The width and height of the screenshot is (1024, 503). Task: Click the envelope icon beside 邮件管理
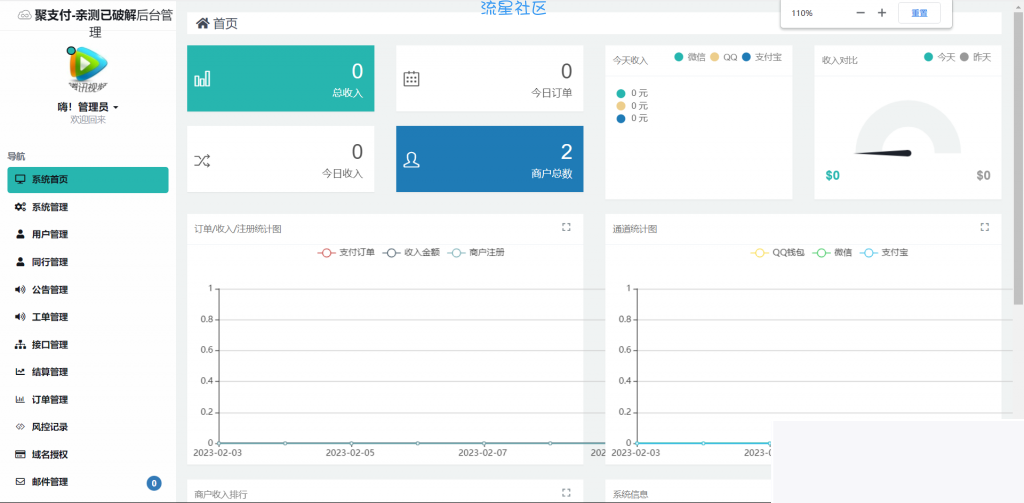[20, 482]
